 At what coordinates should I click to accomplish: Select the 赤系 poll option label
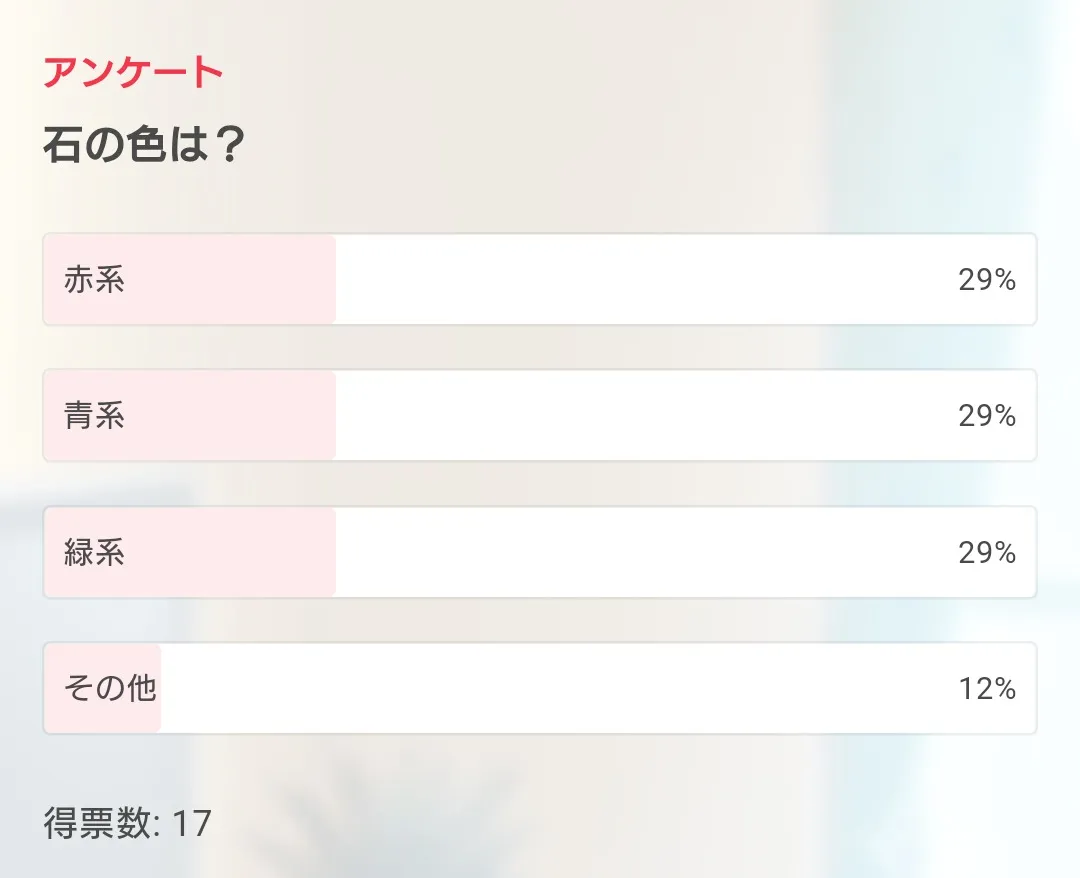tap(94, 279)
